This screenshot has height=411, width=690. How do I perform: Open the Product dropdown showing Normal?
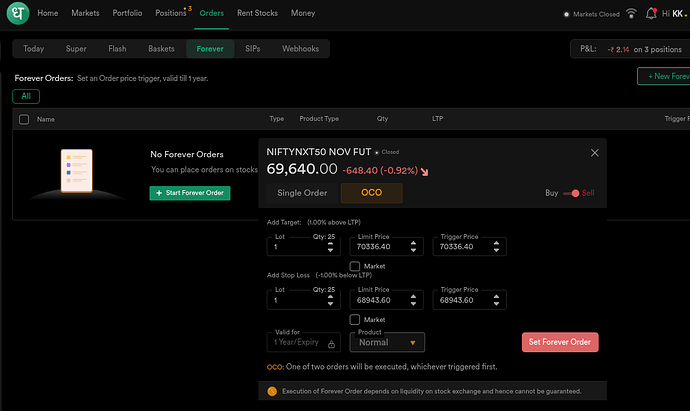pos(387,342)
